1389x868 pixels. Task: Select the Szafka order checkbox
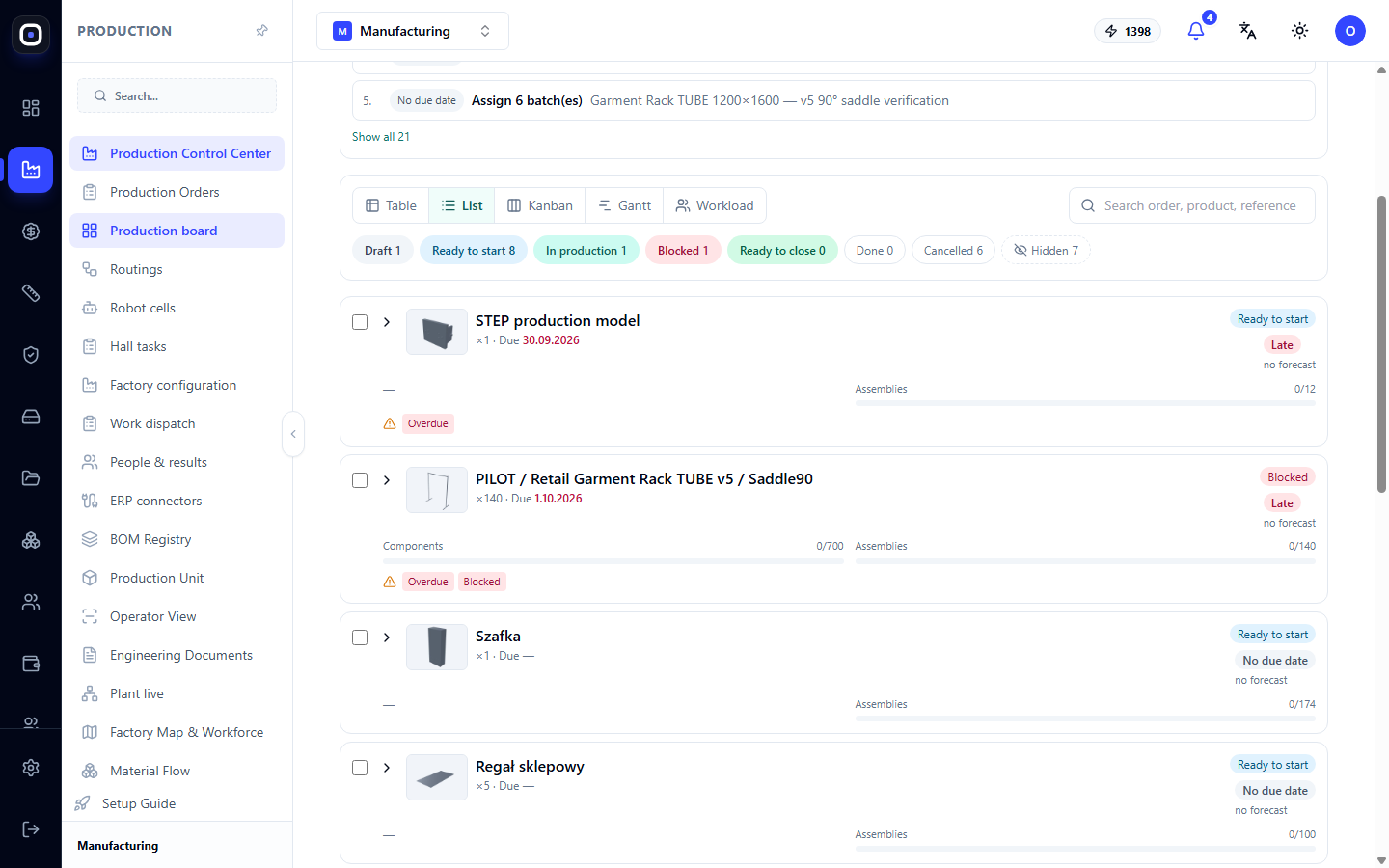360,637
